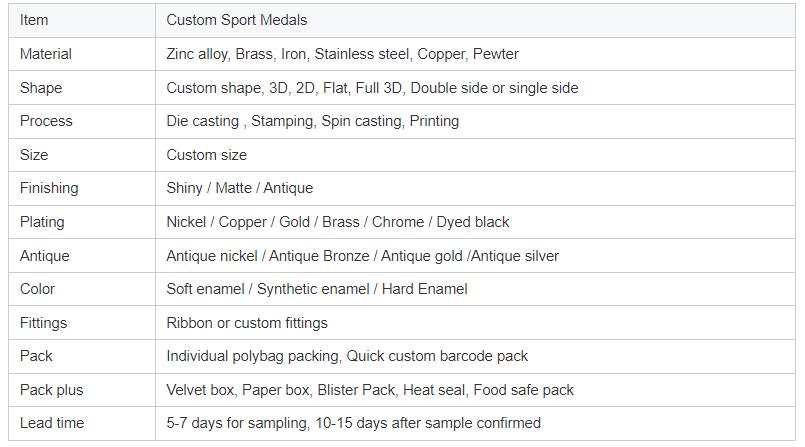Click the "Custom shape, 3D, 2D" cell
The image size is (805, 447).
pos(372,88)
